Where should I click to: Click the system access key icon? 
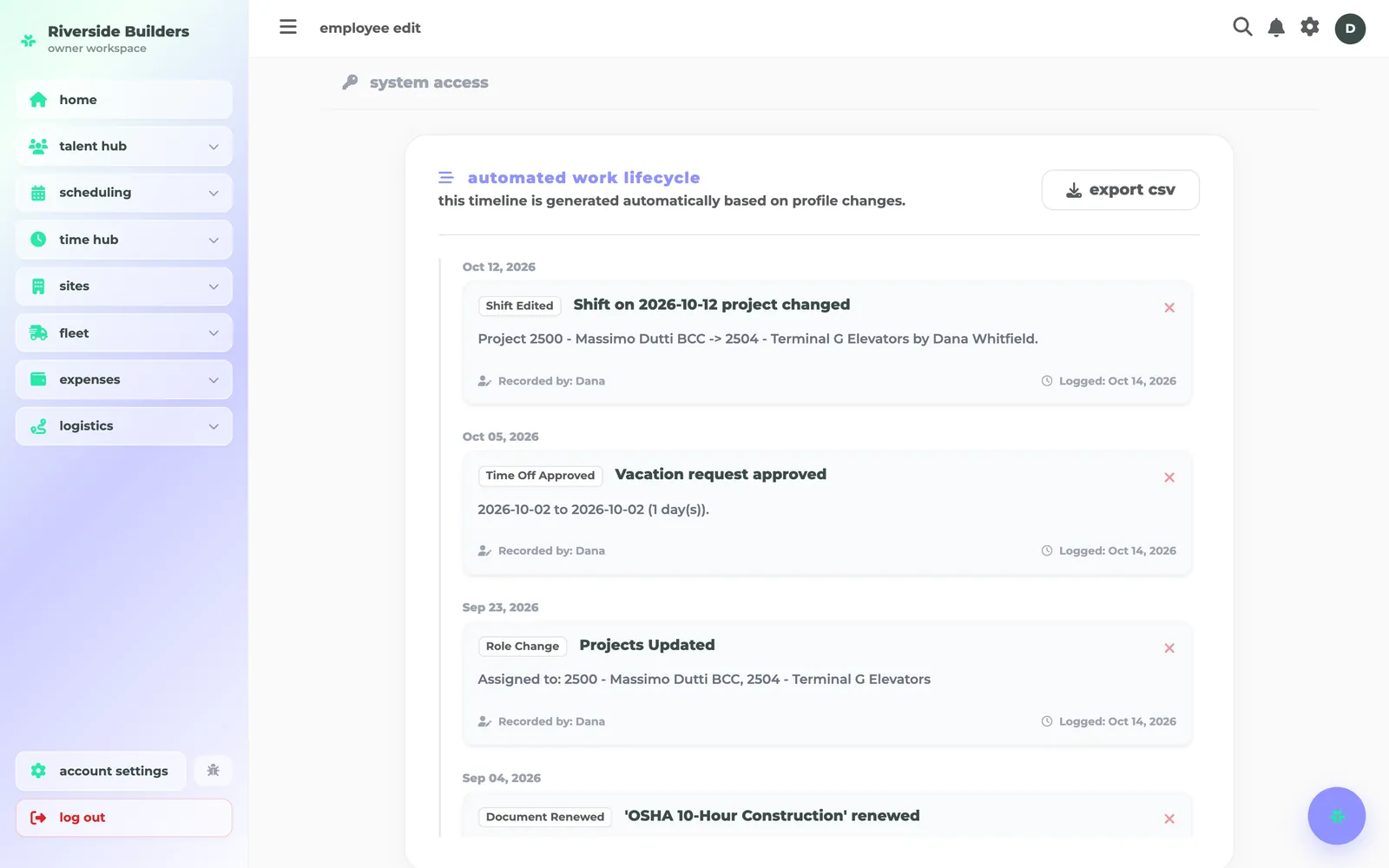pos(350,82)
